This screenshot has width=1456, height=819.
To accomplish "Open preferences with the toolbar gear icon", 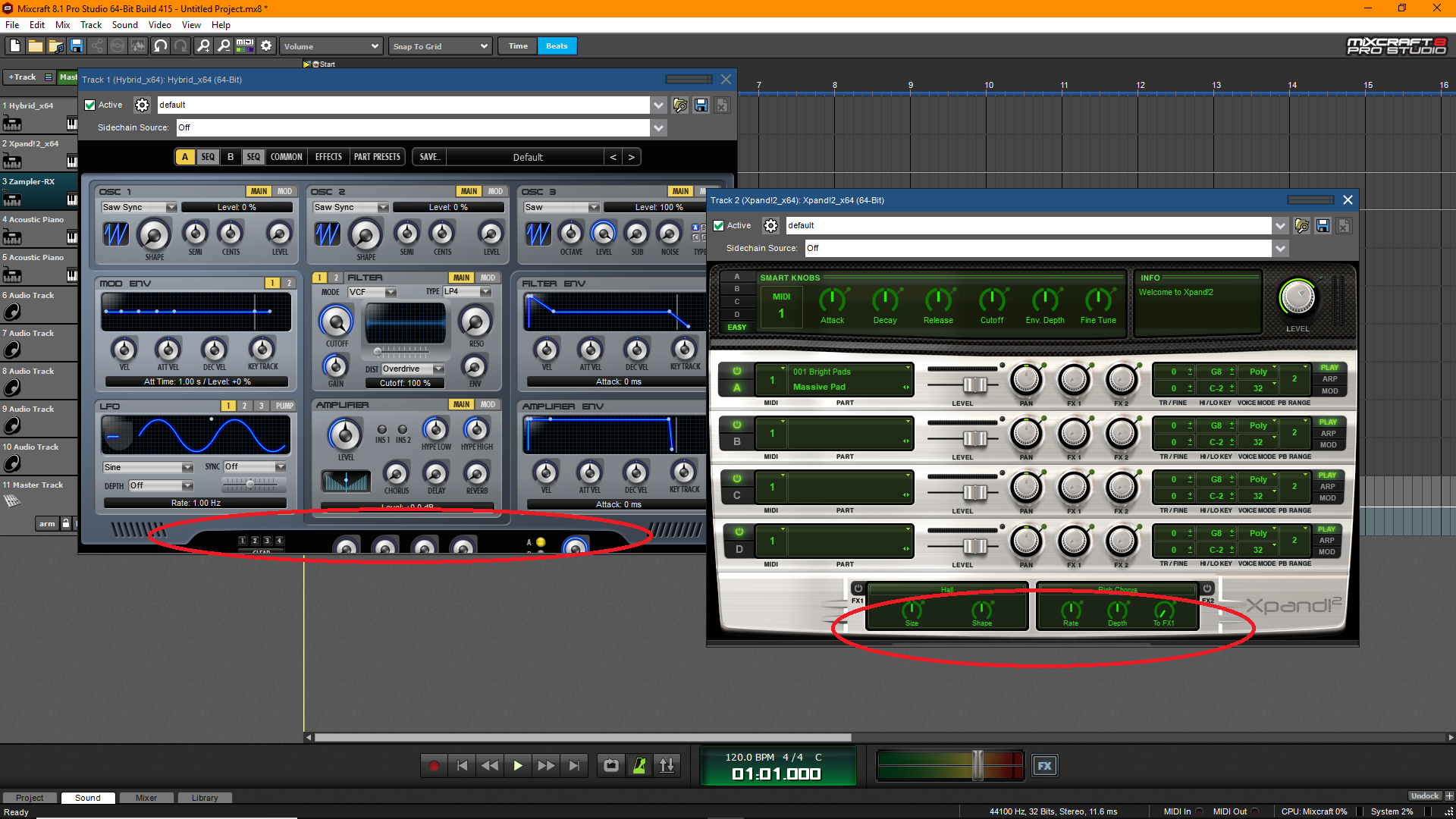I will [266, 46].
